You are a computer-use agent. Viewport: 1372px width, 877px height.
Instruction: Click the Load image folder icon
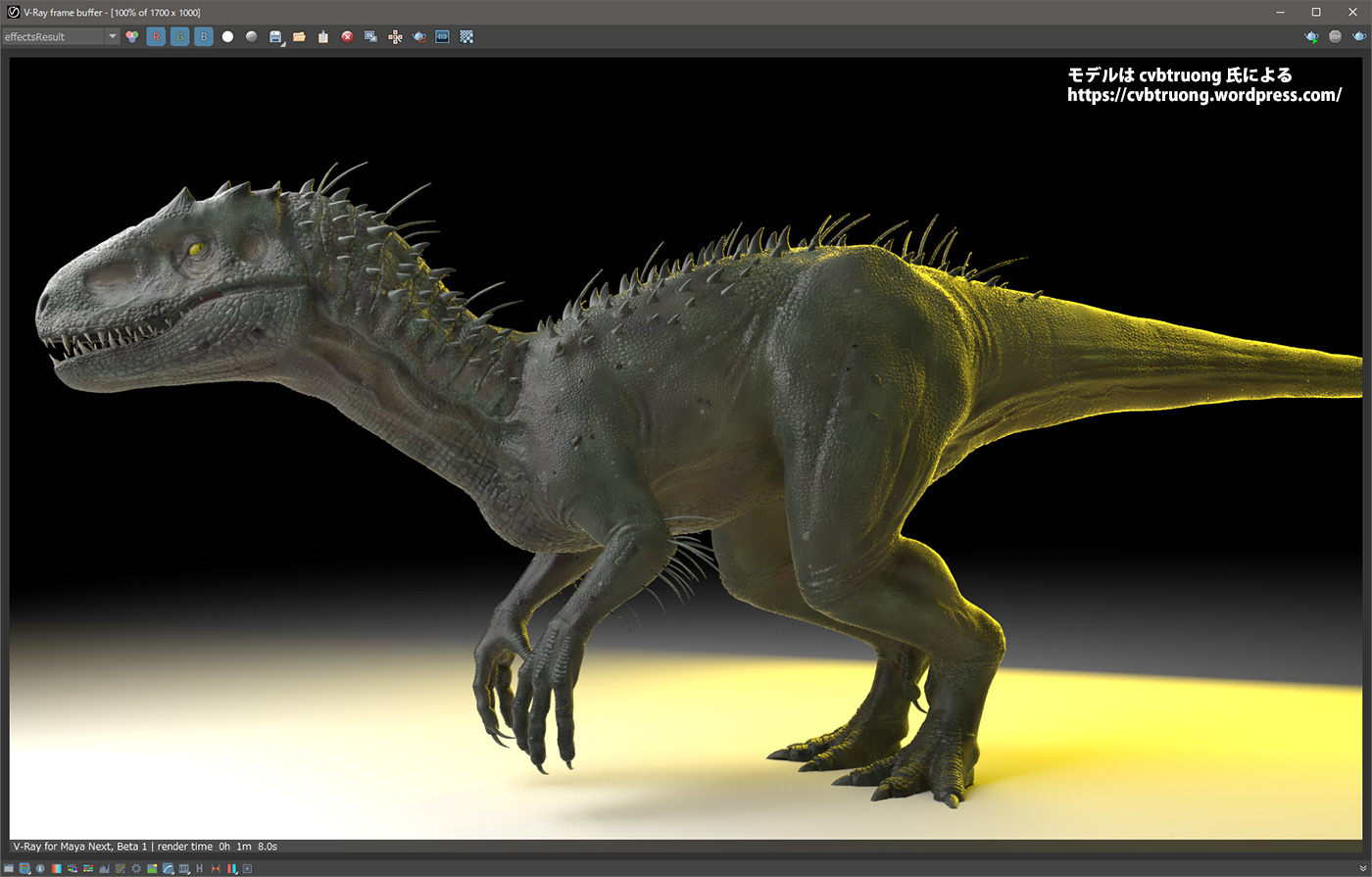point(299,36)
